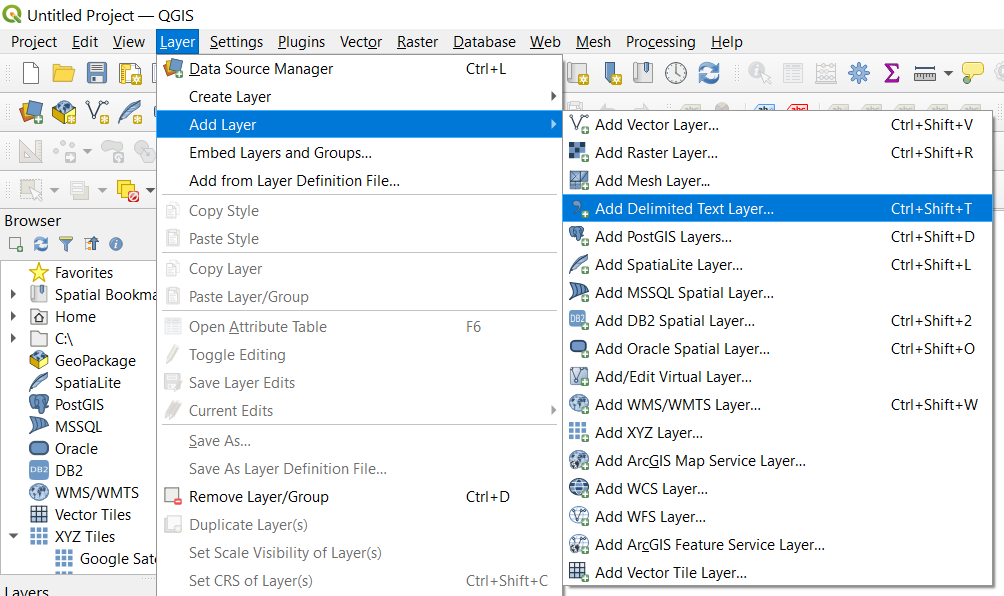Click the Add Selected Layers browser icon
The width and height of the screenshot is (1004, 596).
16,244
